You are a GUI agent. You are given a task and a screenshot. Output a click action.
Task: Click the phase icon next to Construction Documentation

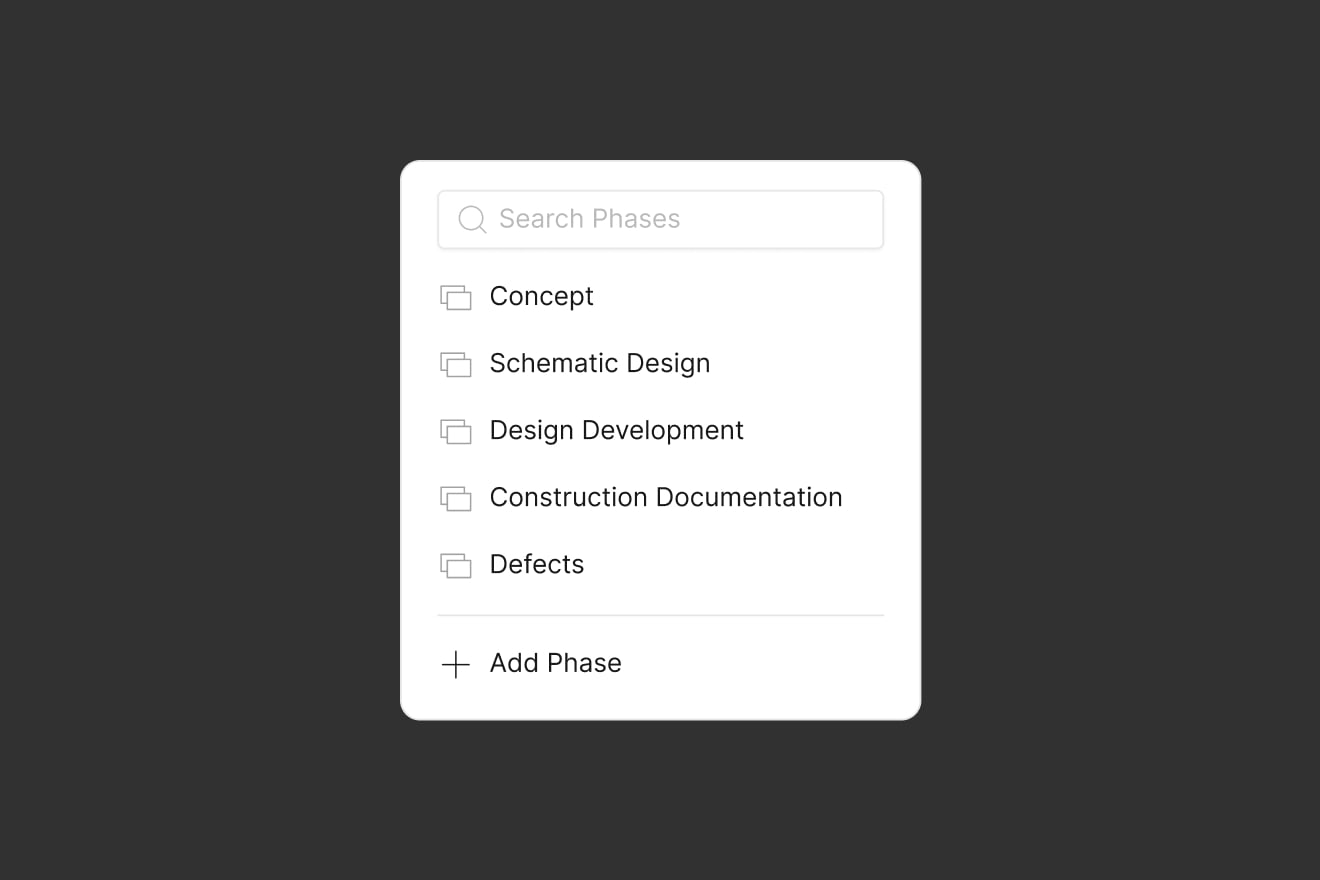(x=456, y=498)
